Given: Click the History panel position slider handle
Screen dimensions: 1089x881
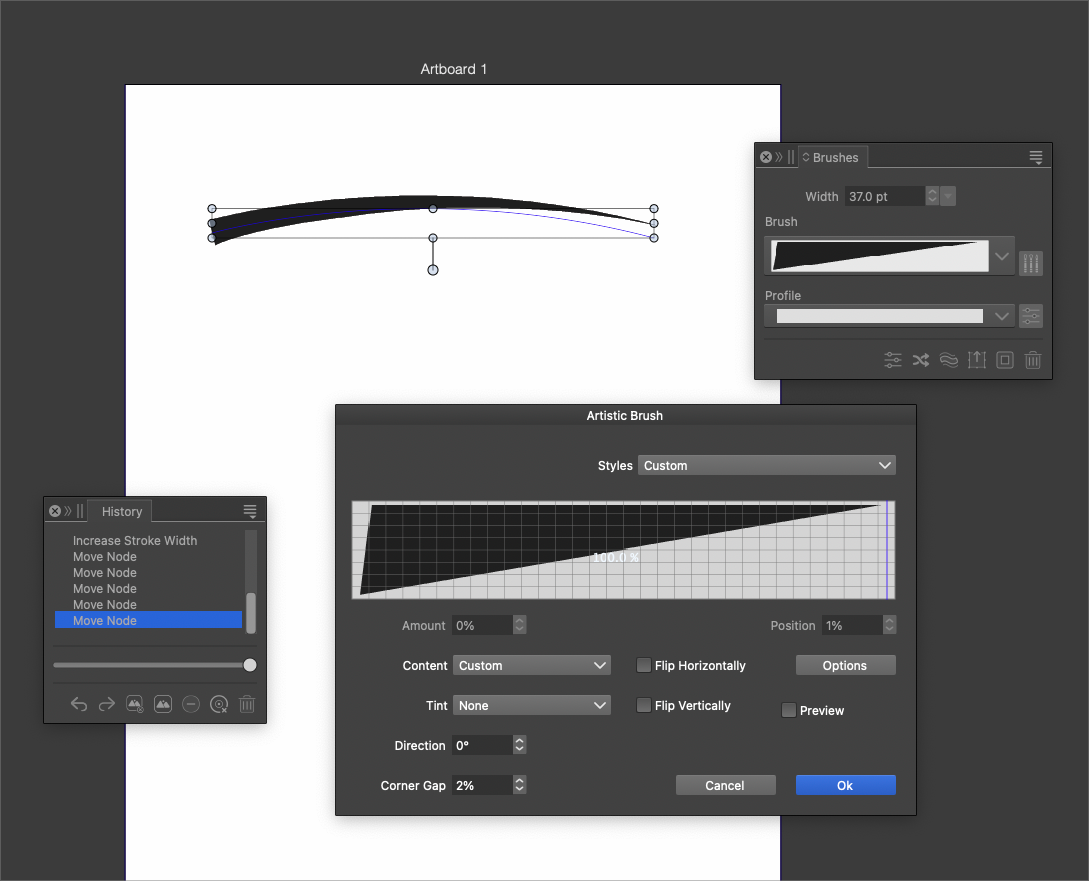Looking at the screenshot, I should click(250, 665).
